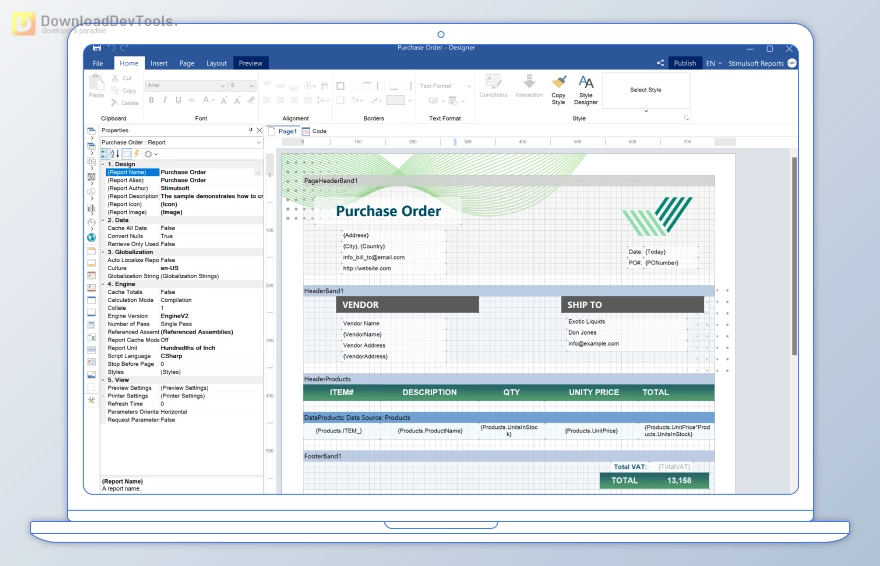Click the Share icon next to Publish
Image resolution: width=880 pixels, height=566 pixels.
coord(661,63)
